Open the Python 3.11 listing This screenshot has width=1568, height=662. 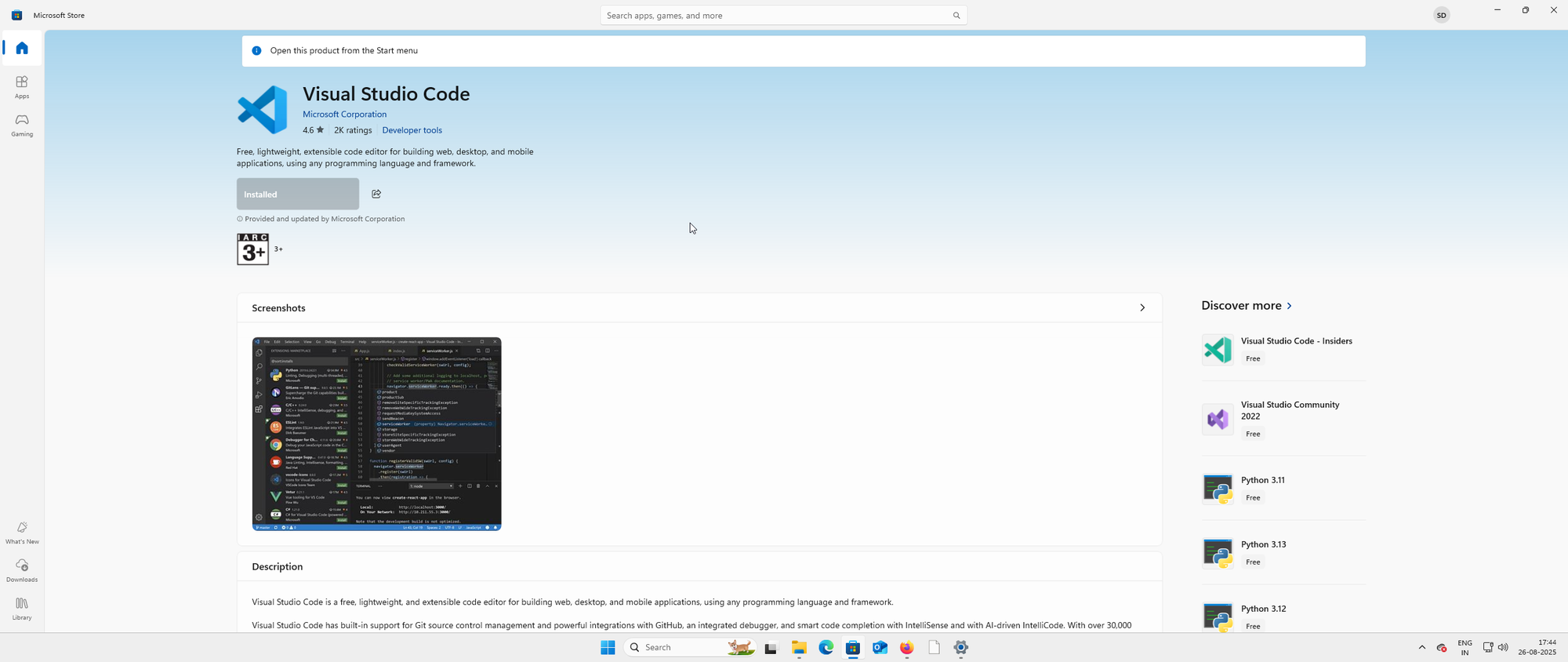point(1283,488)
